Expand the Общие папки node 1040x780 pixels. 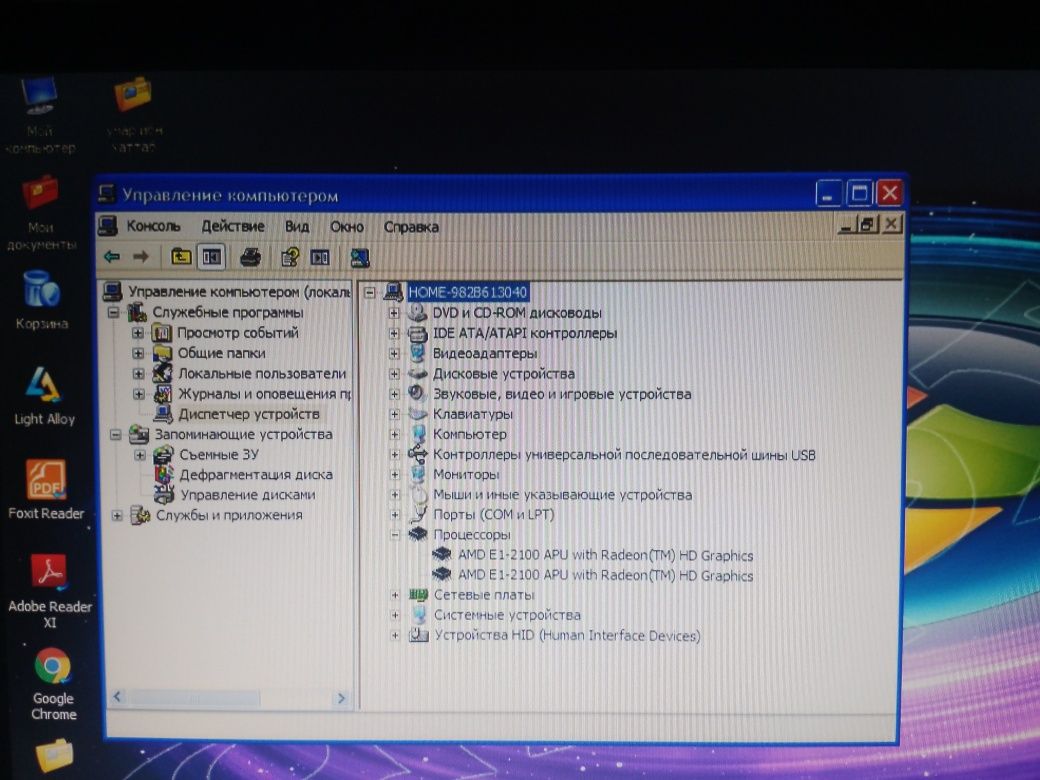coord(138,353)
